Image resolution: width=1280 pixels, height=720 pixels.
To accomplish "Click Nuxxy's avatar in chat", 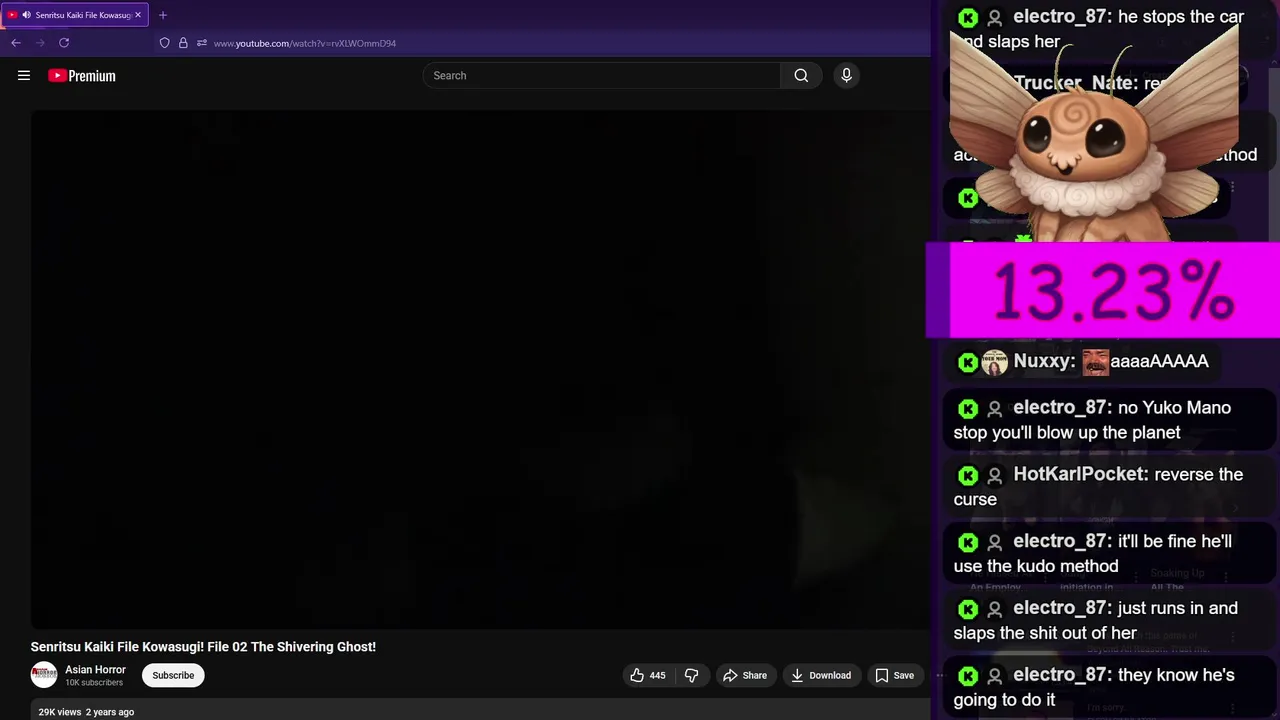I will pos(994,362).
